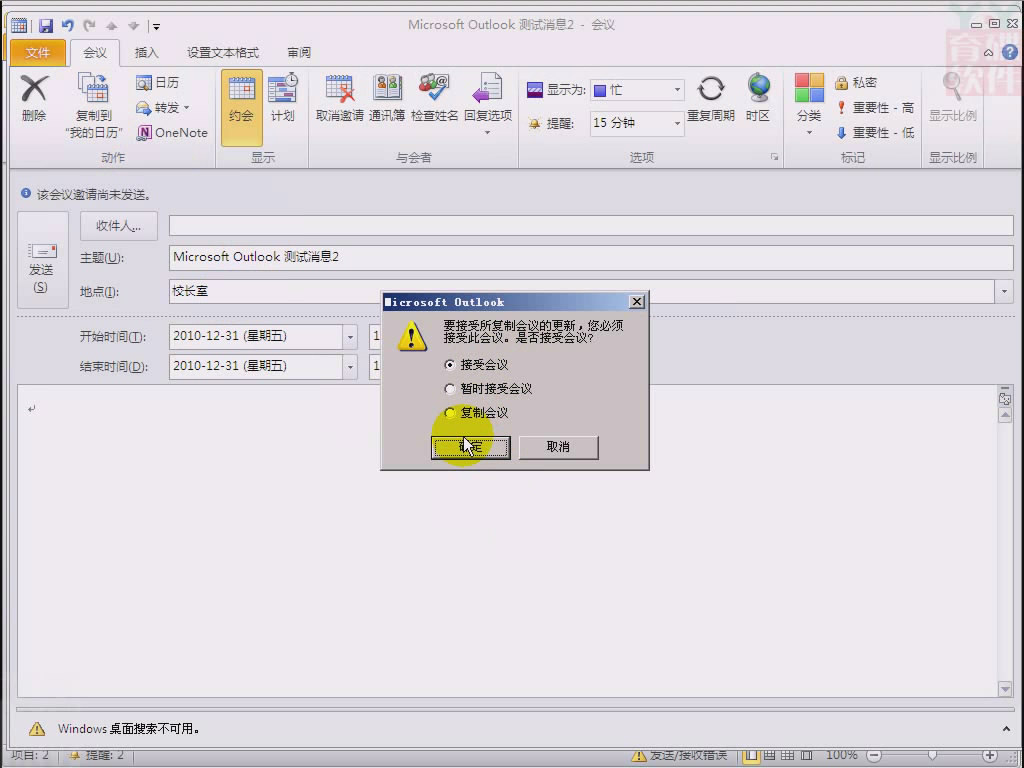Select the Meeting (会议) ribbon tab
The image size is (1024, 768).
[x=95, y=53]
